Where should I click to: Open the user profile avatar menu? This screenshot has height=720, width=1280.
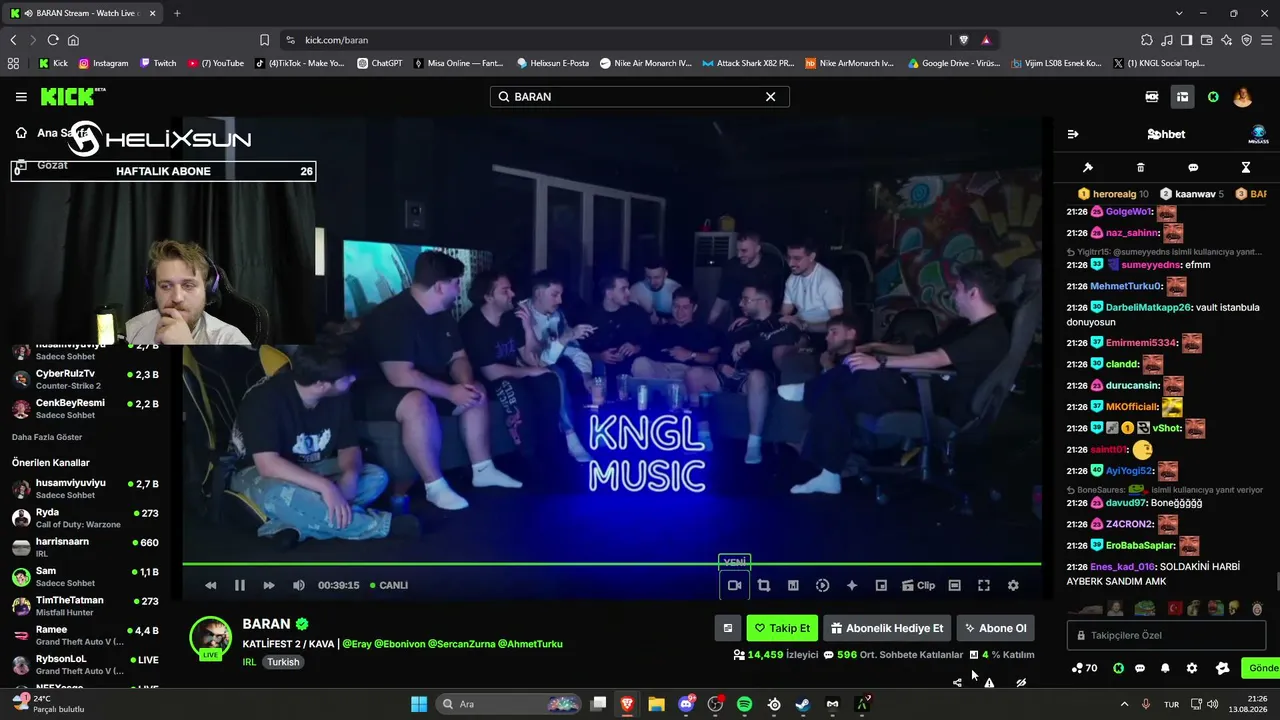click(1243, 97)
